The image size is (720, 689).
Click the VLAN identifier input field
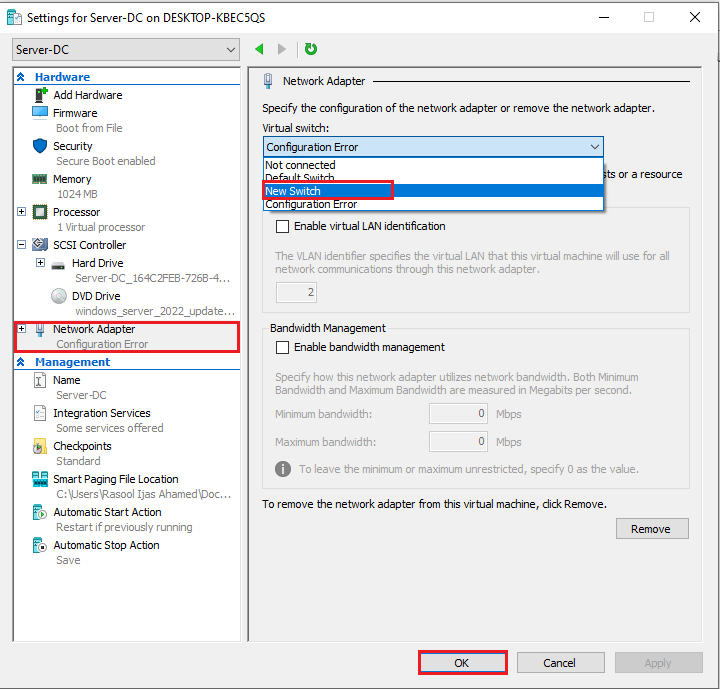(x=296, y=292)
